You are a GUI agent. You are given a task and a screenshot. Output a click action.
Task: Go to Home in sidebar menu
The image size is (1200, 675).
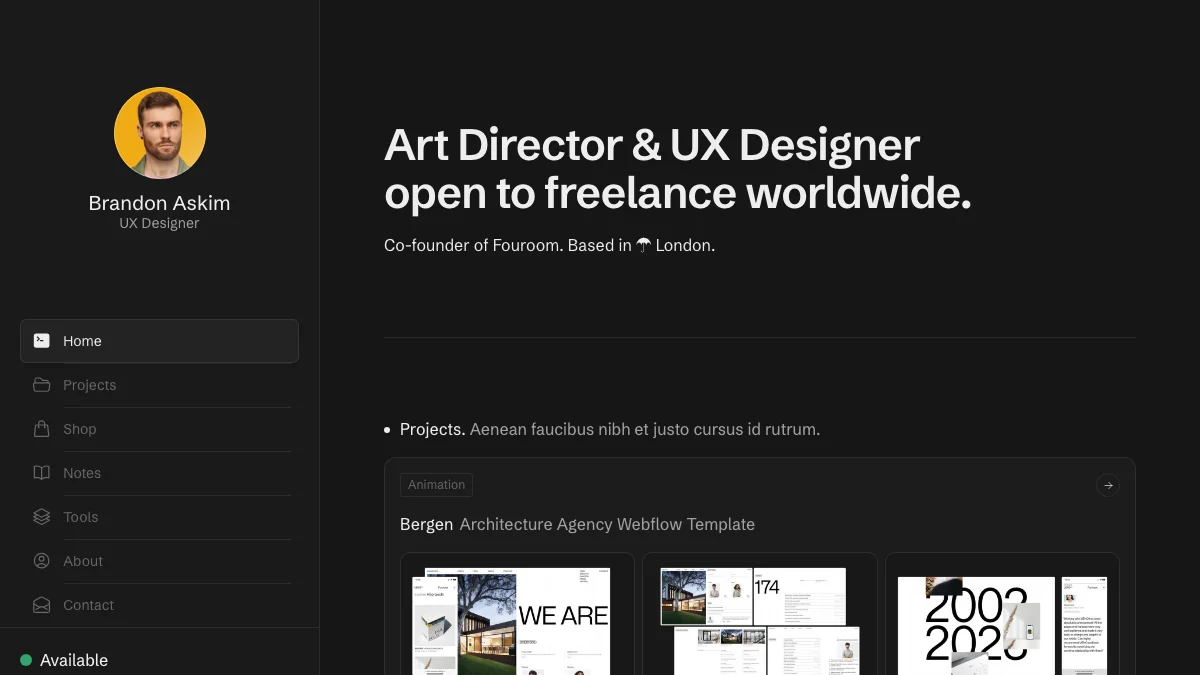(x=159, y=341)
